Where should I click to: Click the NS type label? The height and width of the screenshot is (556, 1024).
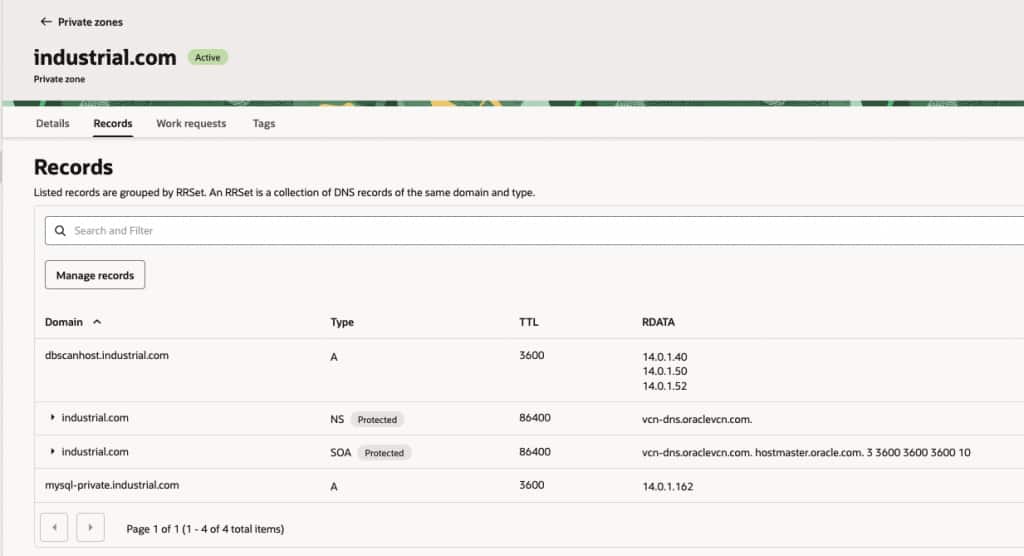coord(337,419)
